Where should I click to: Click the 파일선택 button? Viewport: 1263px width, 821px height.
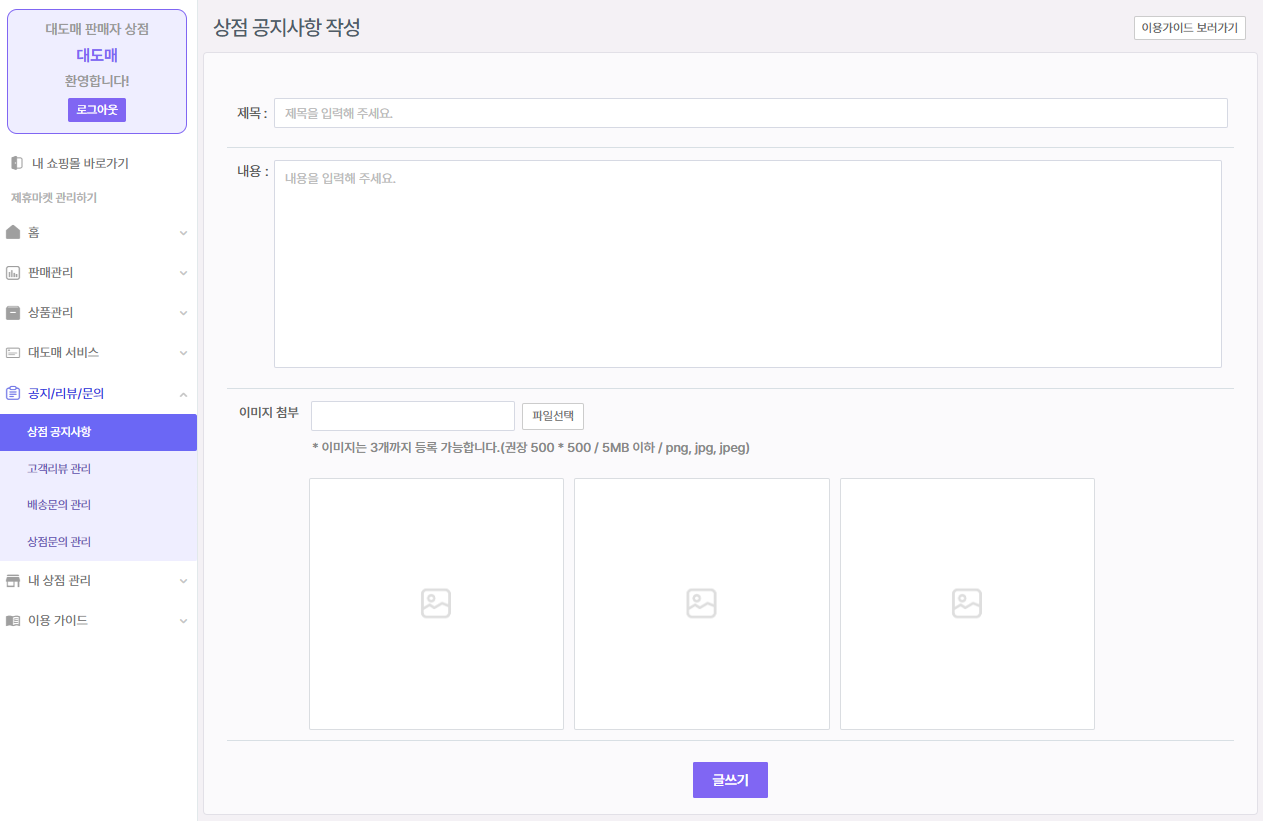point(553,416)
